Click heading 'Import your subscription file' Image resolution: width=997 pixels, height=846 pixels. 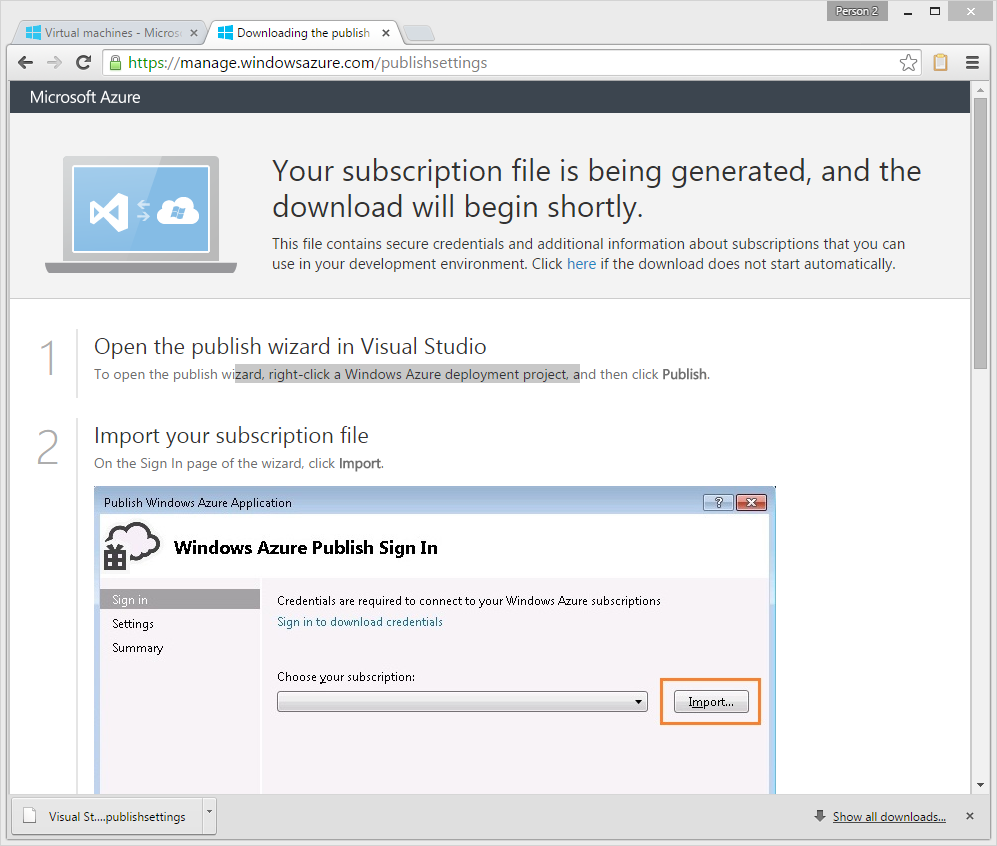[x=231, y=435]
